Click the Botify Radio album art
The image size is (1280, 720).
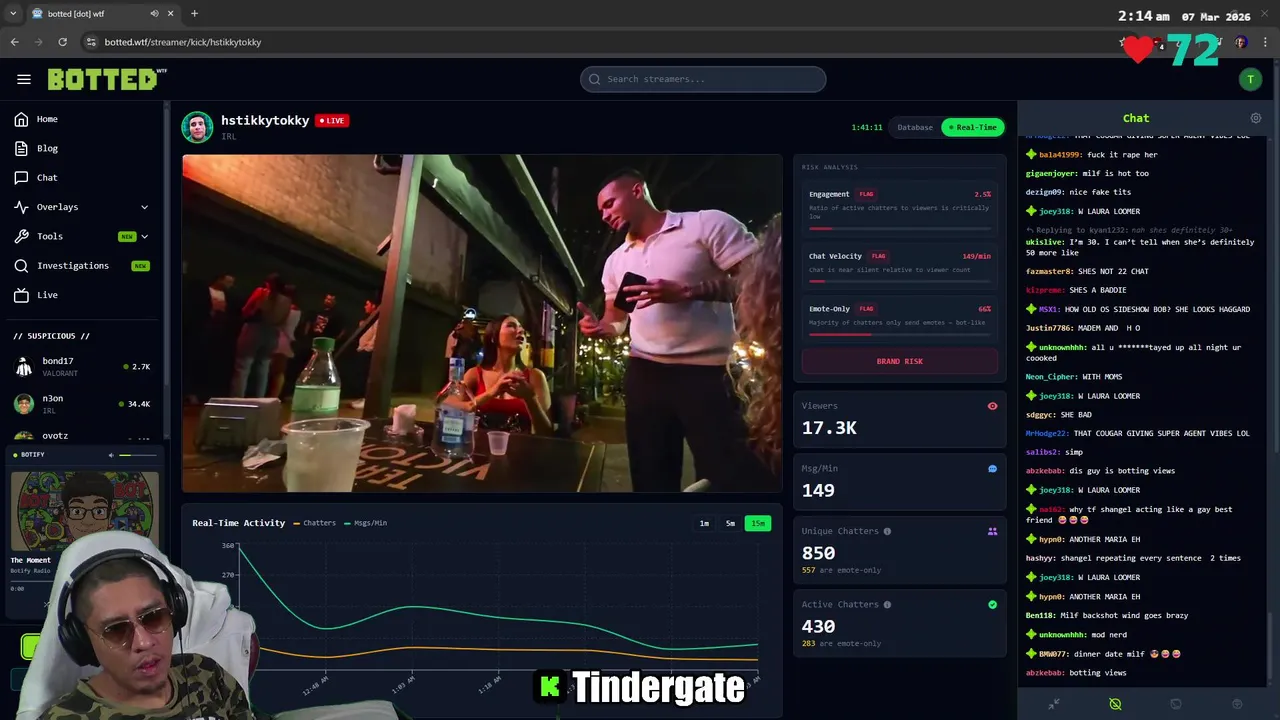pos(84,510)
